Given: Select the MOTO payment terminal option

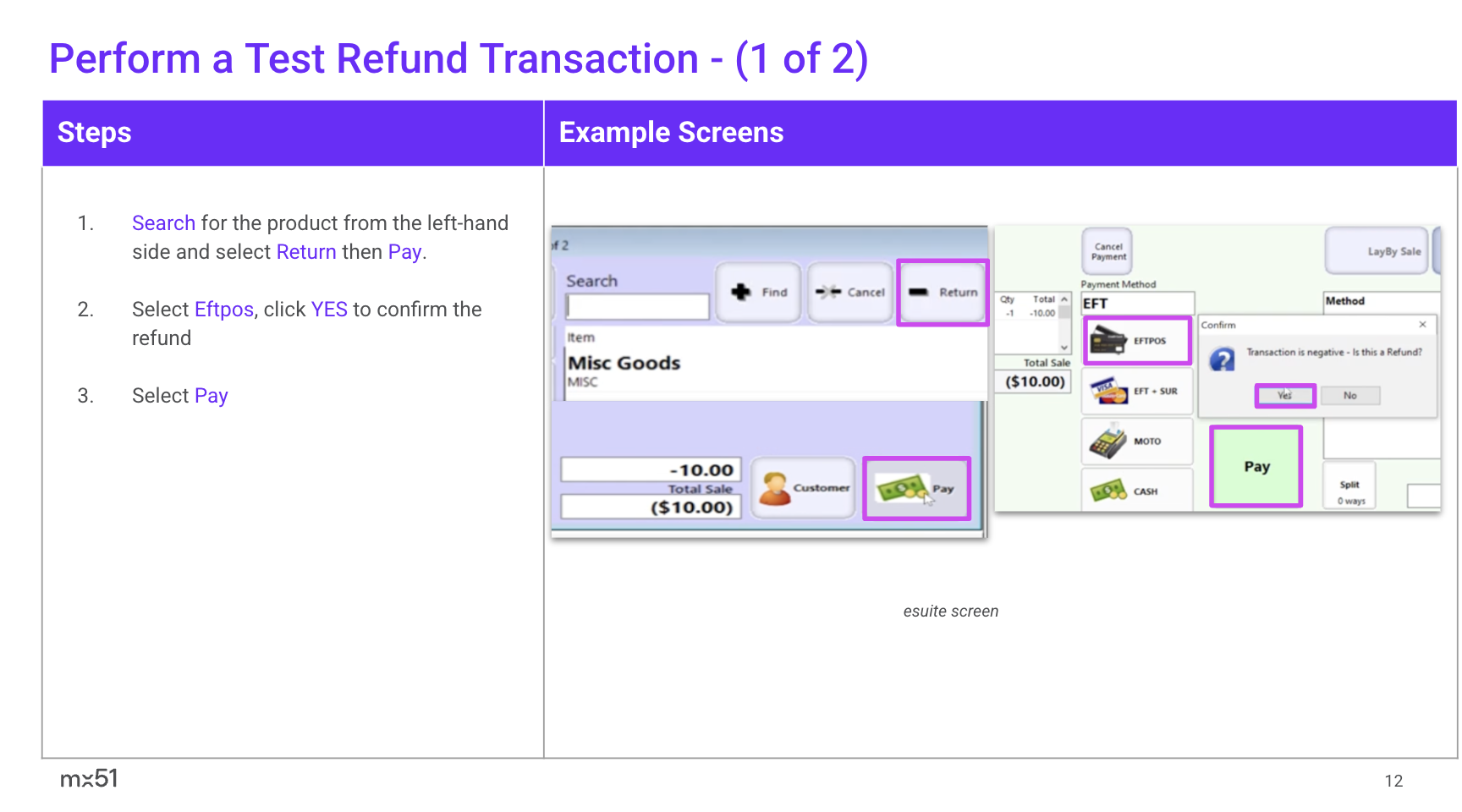Looking at the screenshot, I should pos(1136,441).
